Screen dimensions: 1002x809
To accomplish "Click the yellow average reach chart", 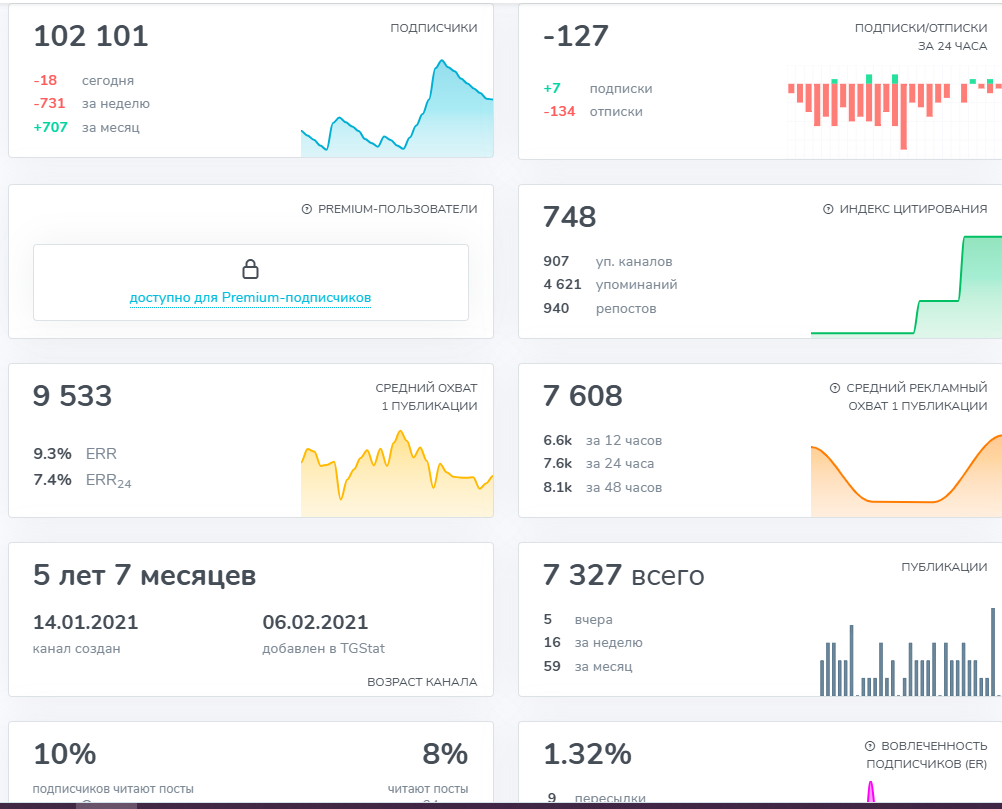I will (397, 473).
